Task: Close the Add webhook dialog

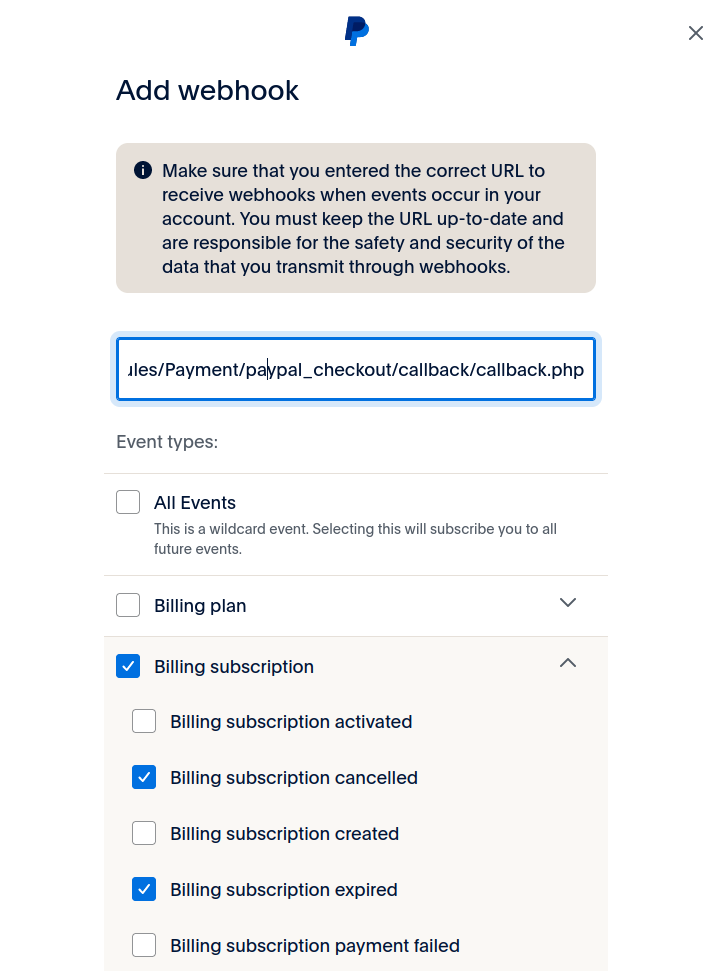Action: 696,33
